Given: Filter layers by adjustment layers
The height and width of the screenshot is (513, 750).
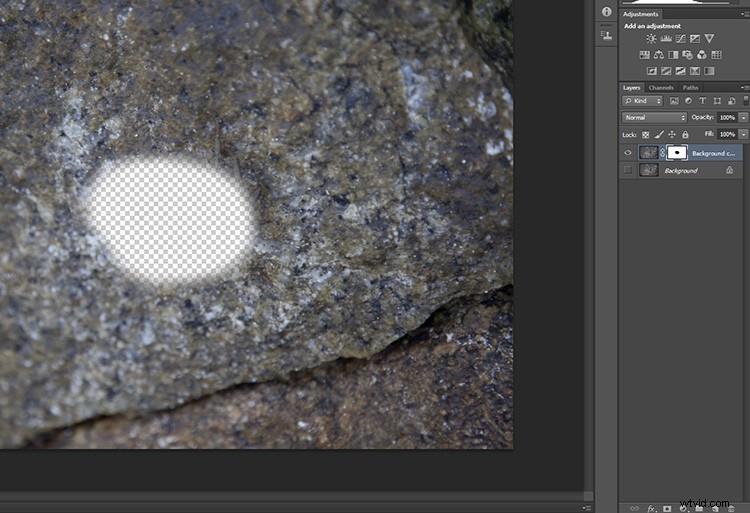Looking at the screenshot, I should point(688,101).
